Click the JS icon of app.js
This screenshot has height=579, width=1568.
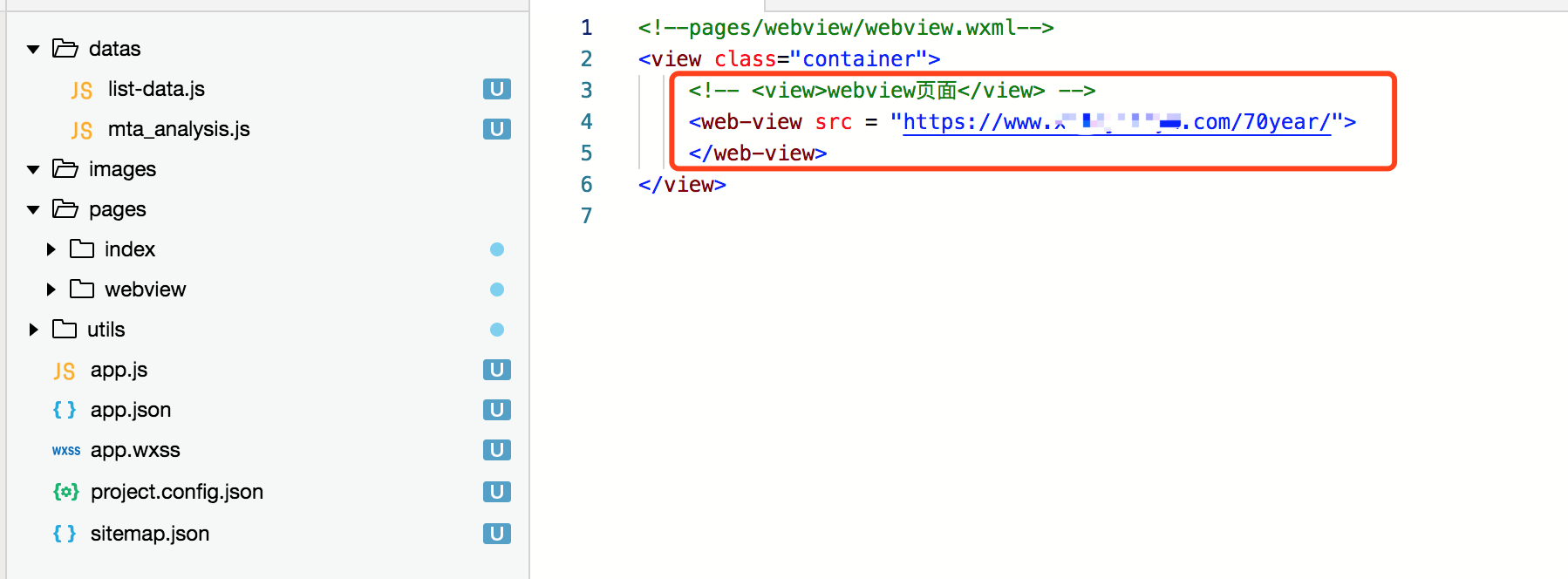65,371
